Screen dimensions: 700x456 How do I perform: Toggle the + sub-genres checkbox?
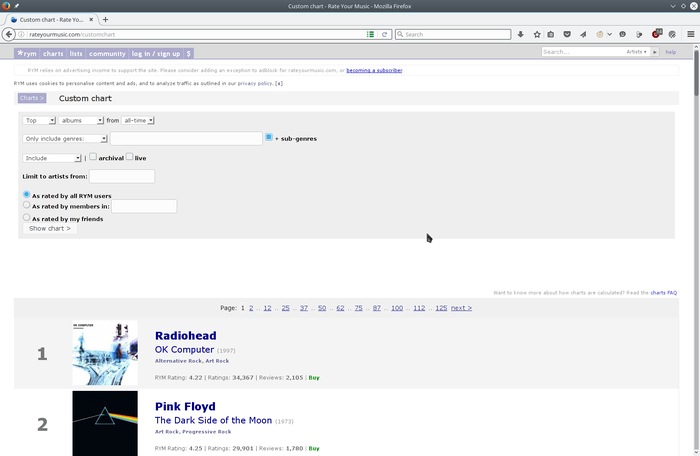269,137
